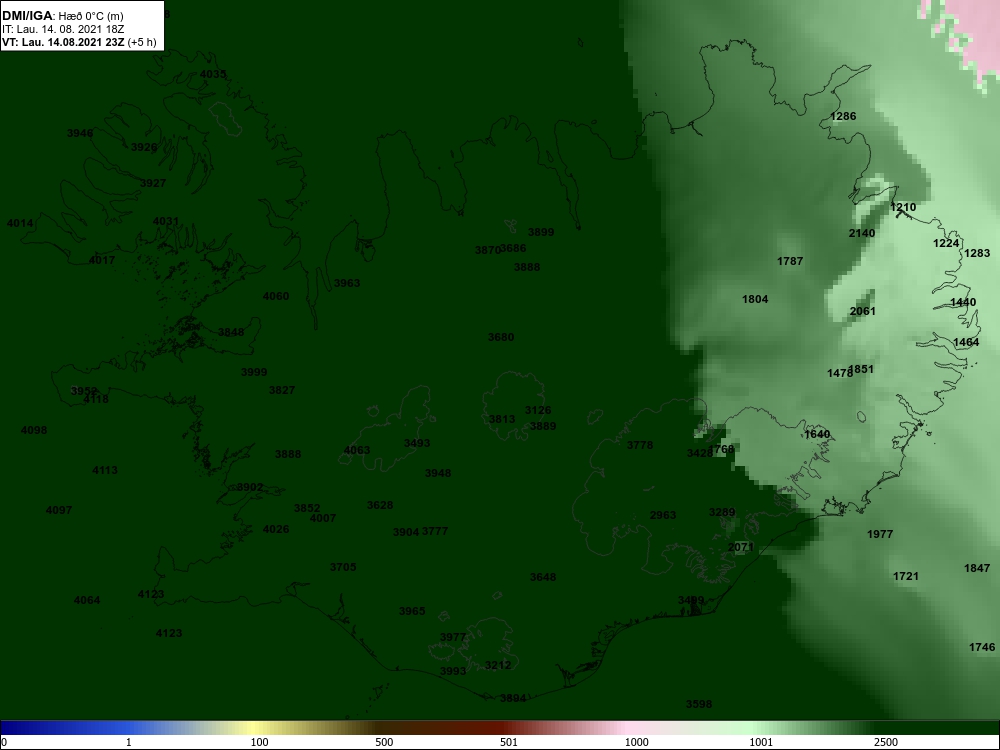Click the colour scale label 501

(509, 742)
